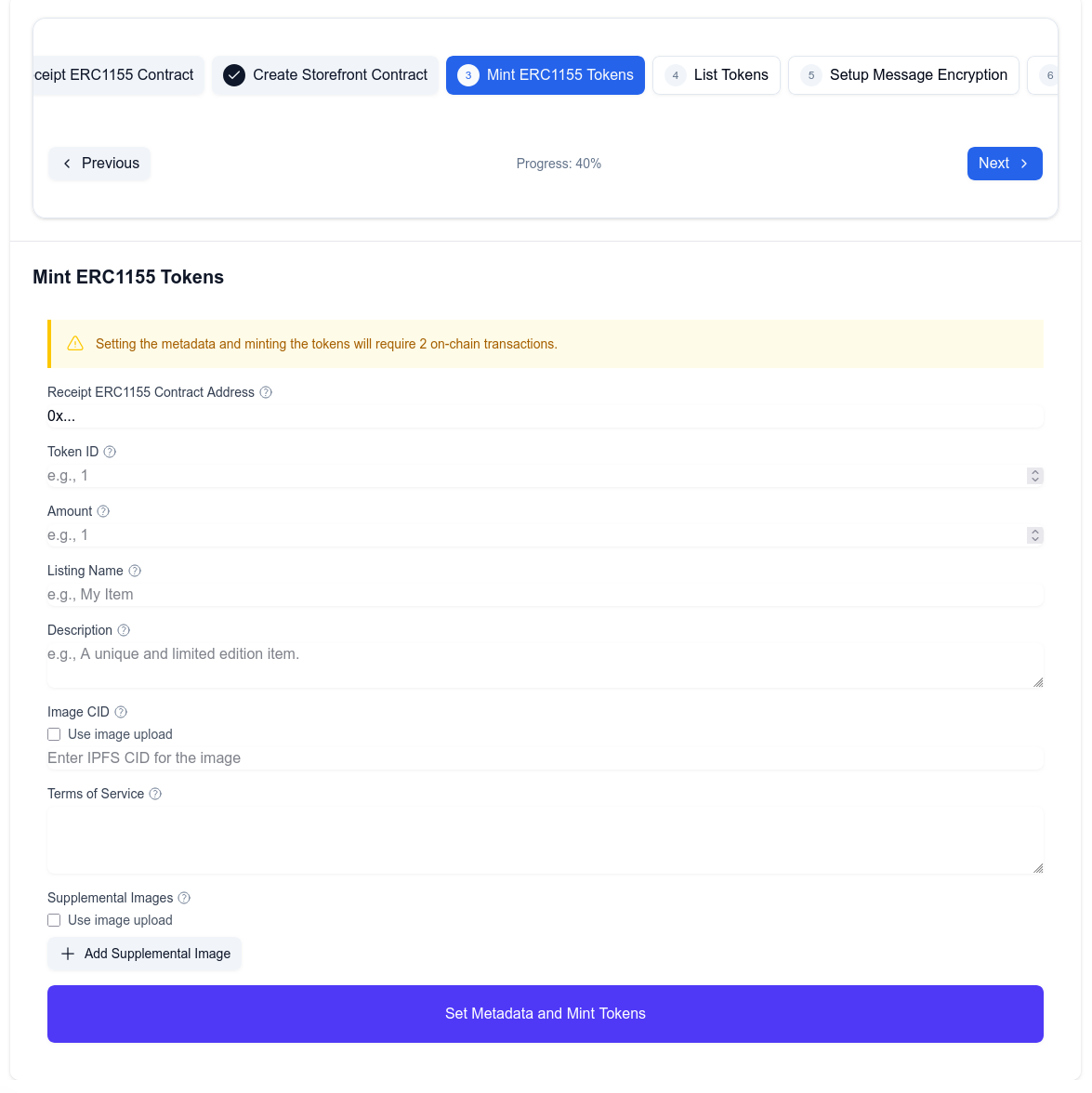Open the Terms of Service help tooltip
Image resolution: width=1092 pixels, height=1093 pixels.
[x=154, y=794]
